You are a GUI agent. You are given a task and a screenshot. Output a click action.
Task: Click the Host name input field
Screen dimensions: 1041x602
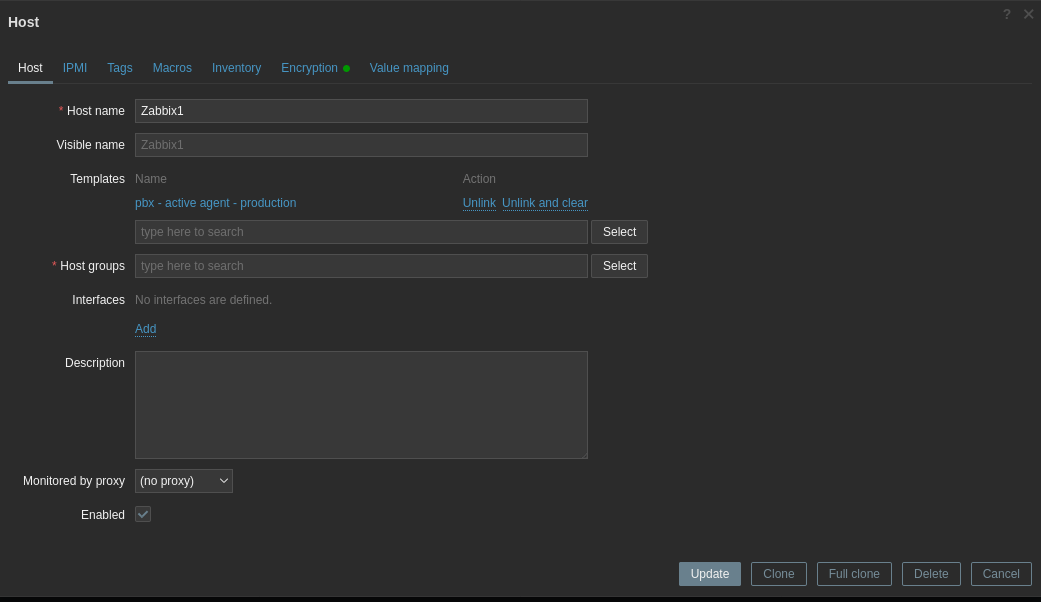tap(360, 111)
